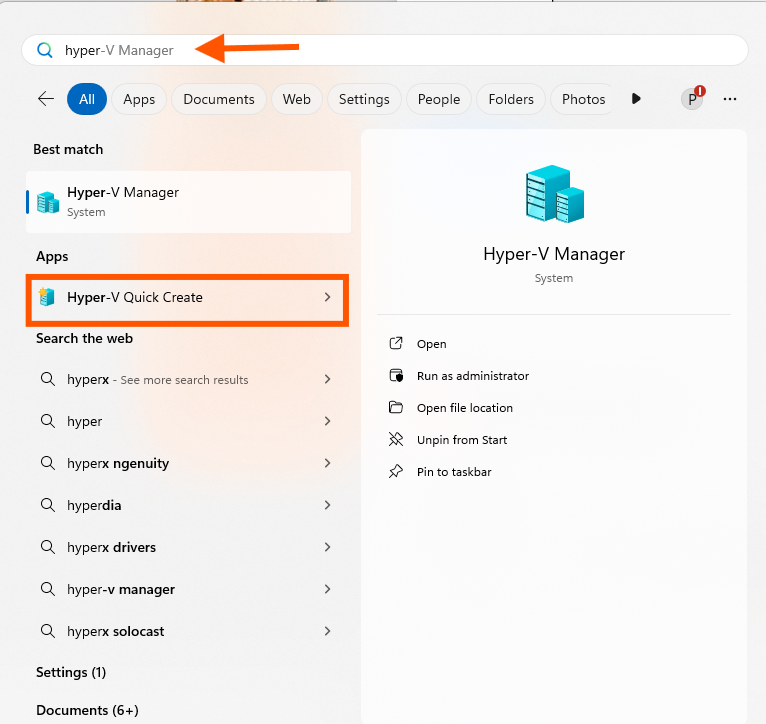Expand the hyperx solocast chevron
Image resolution: width=766 pixels, height=724 pixels.
click(327, 631)
